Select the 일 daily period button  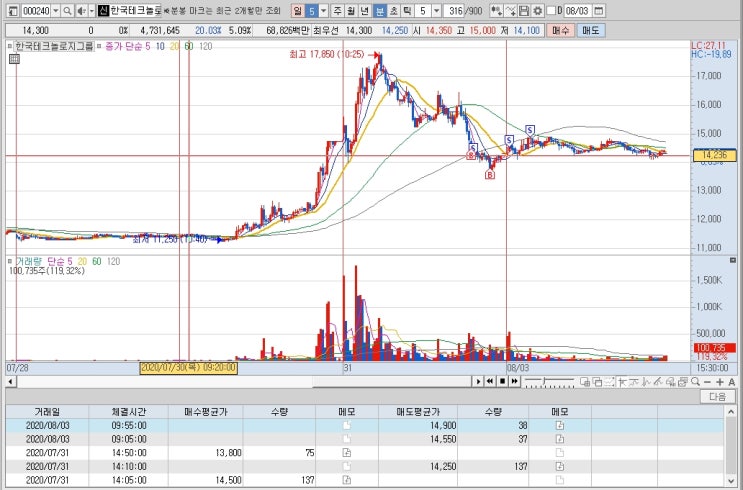pos(298,10)
